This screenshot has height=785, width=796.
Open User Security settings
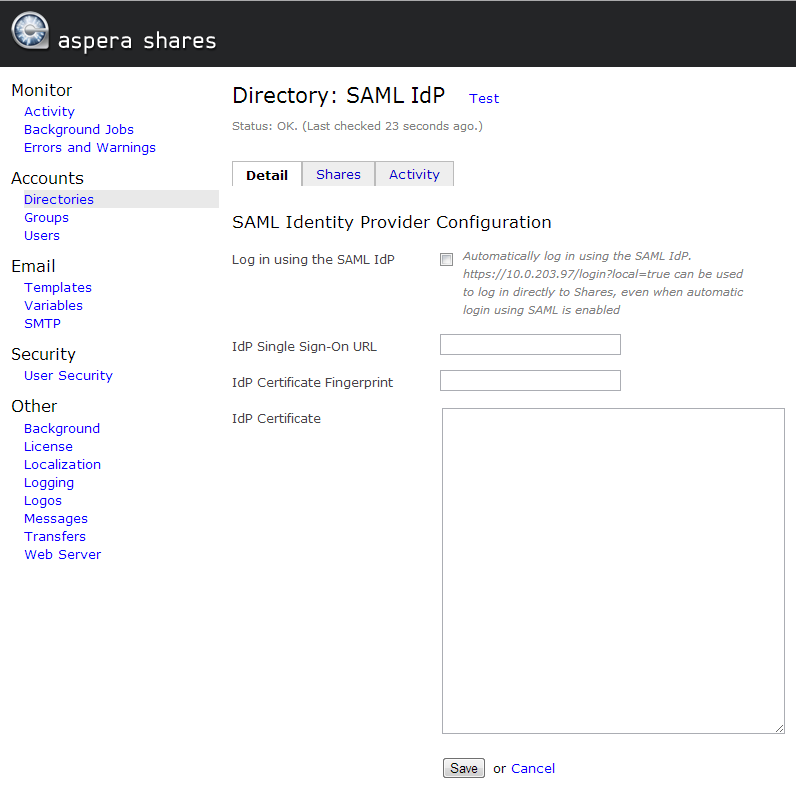[68, 375]
